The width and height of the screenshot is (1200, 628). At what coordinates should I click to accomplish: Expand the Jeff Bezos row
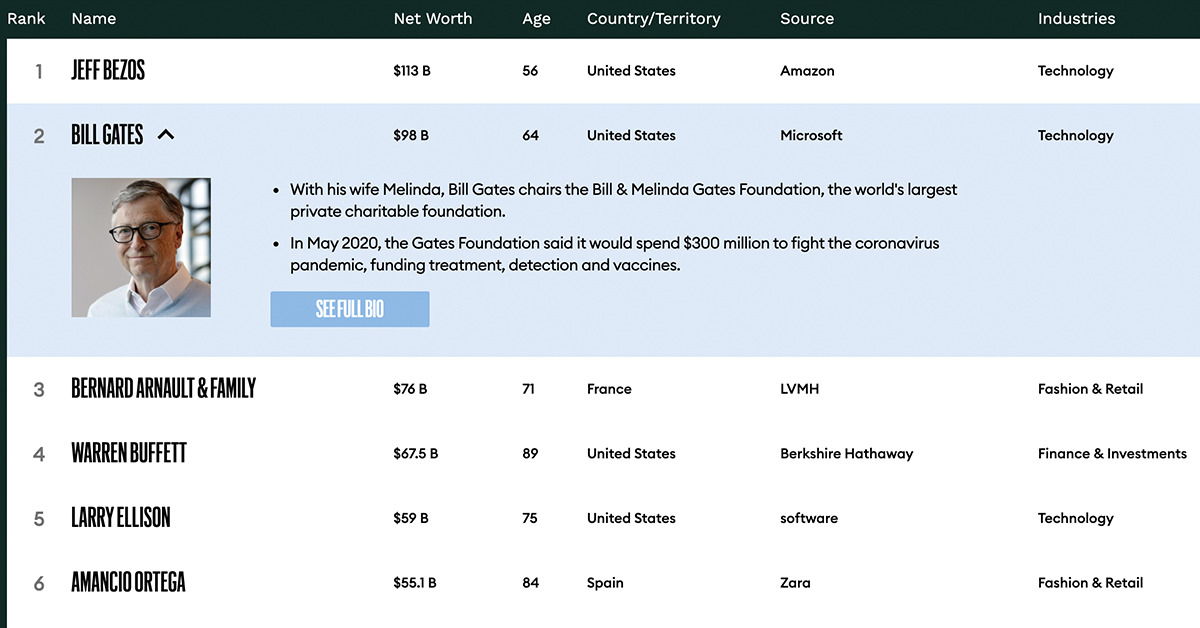coord(108,71)
